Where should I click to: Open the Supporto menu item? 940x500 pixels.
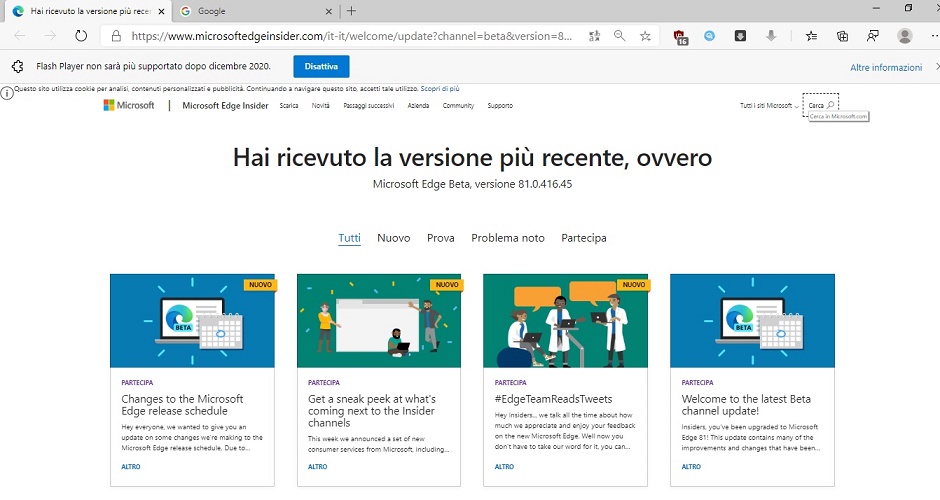pyautogui.click(x=500, y=106)
